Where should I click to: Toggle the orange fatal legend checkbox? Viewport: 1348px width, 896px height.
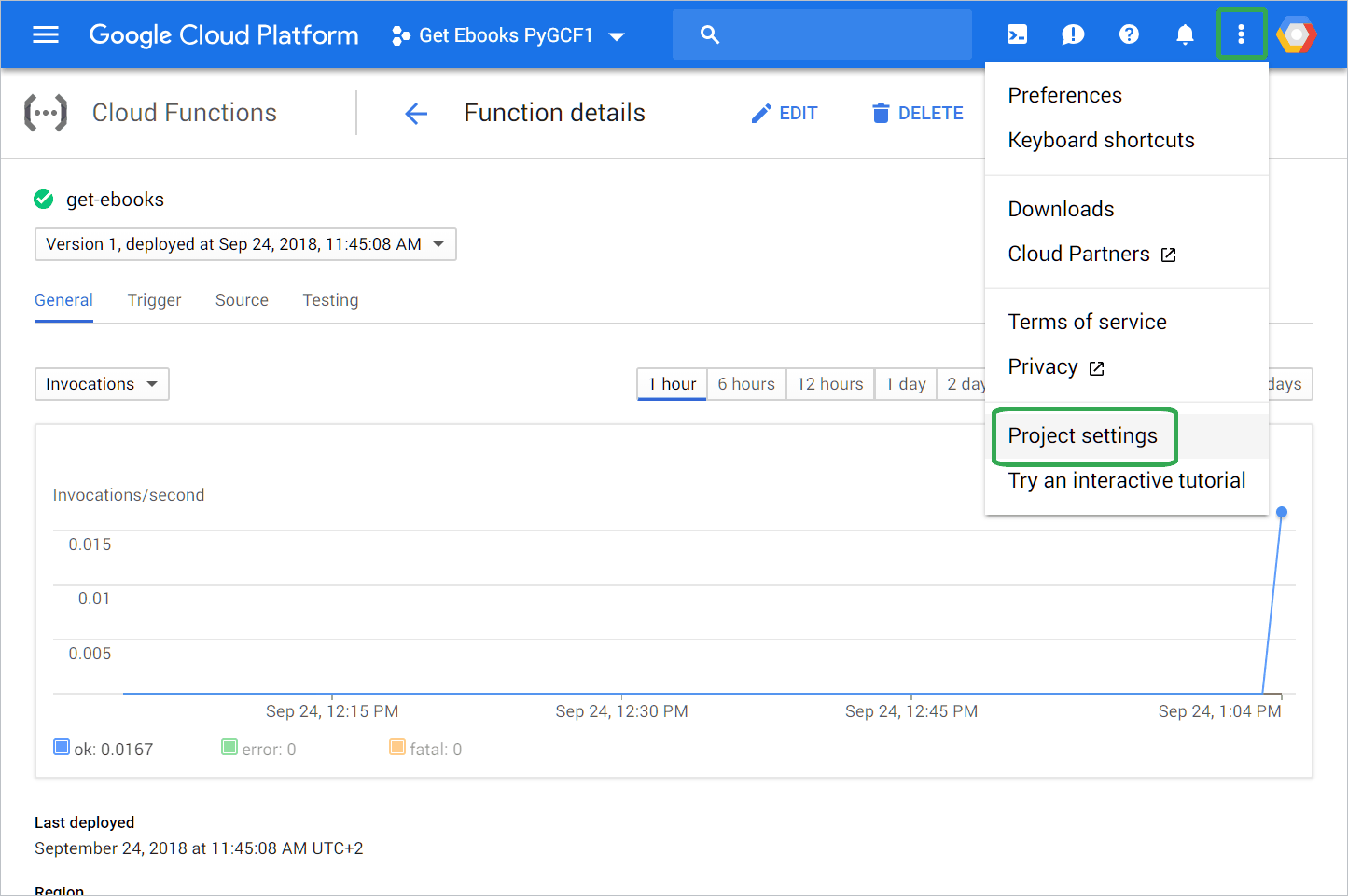pos(397,748)
